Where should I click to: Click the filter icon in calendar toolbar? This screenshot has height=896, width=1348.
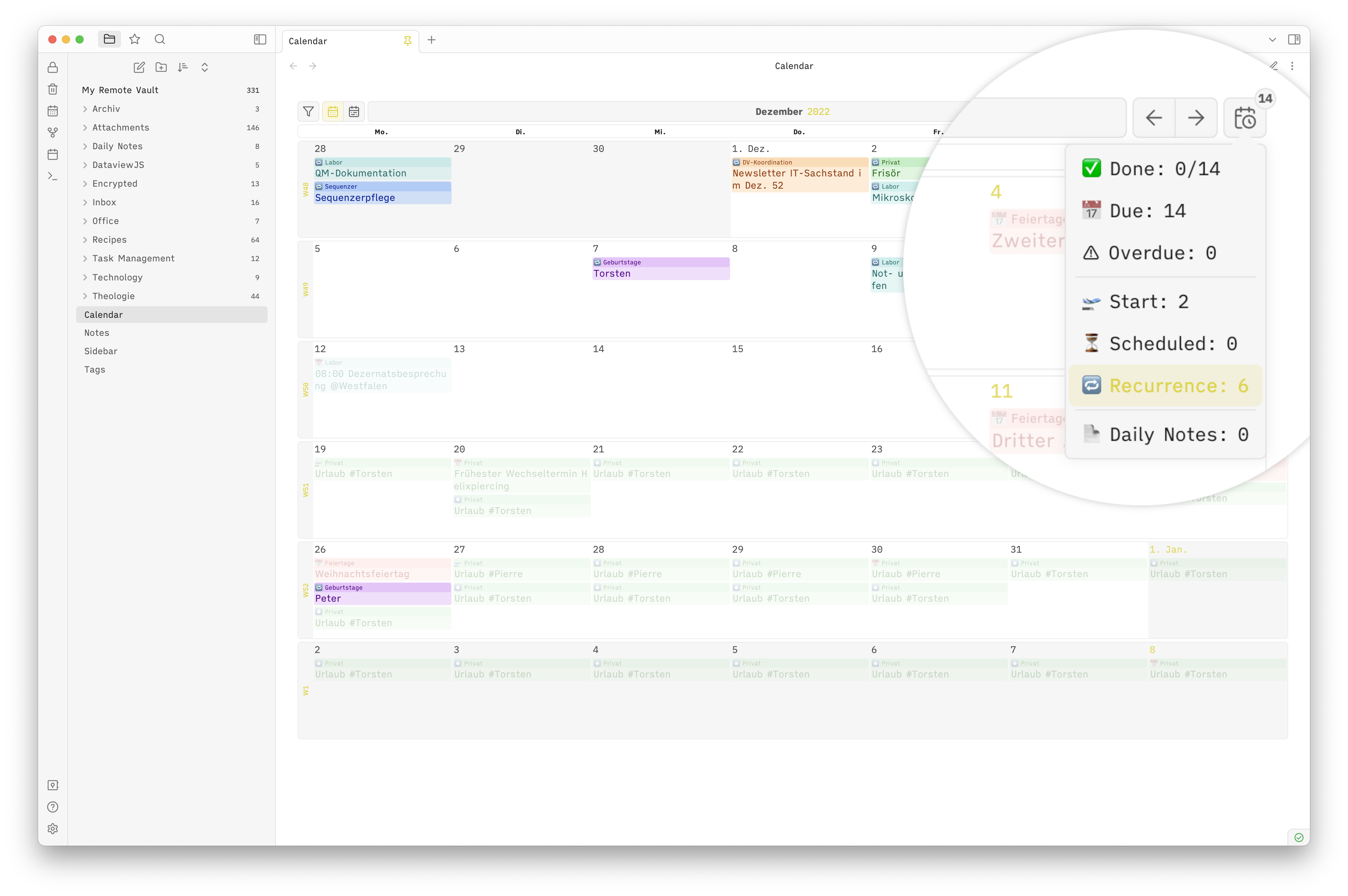tap(308, 111)
